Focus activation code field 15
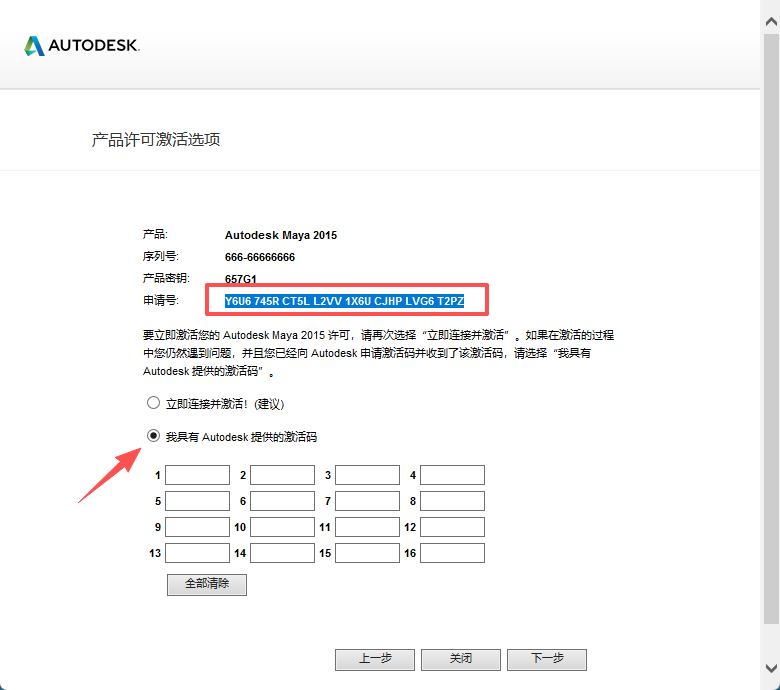 tap(368, 553)
